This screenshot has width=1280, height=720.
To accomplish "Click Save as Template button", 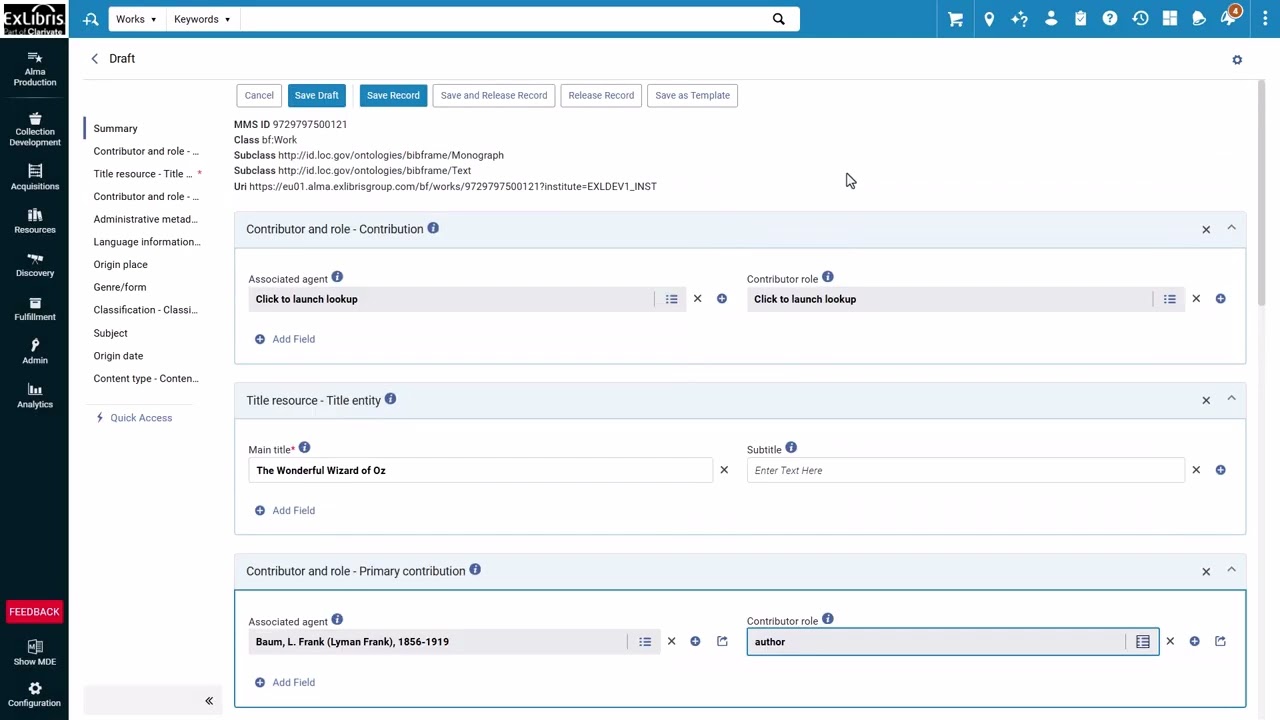I will click(x=692, y=95).
